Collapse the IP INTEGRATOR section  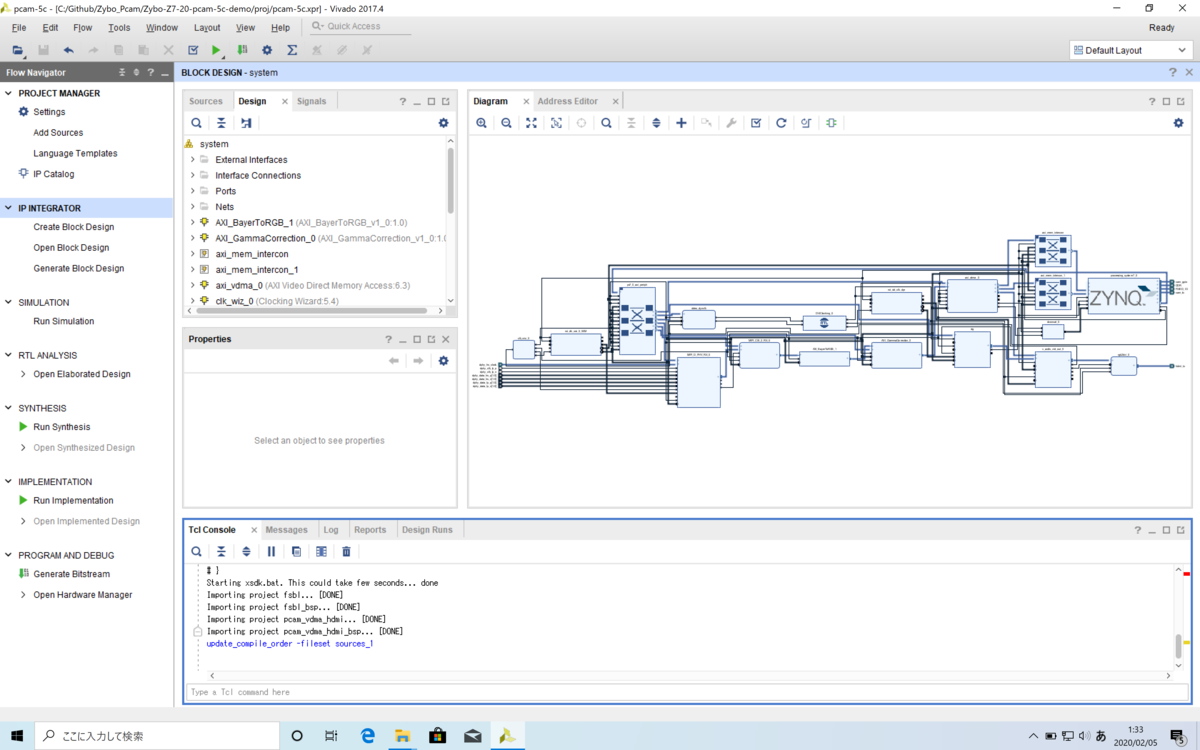[9, 208]
